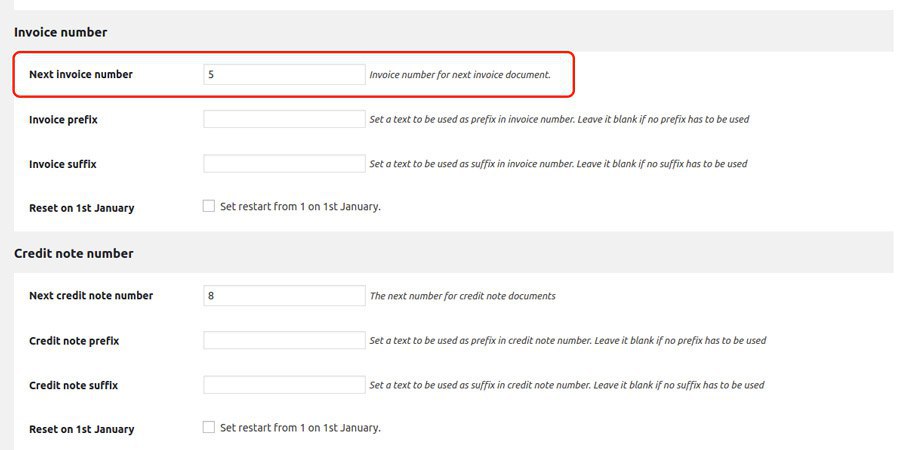Focus the Invoice prefix text box

pyautogui.click(x=284, y=119)
